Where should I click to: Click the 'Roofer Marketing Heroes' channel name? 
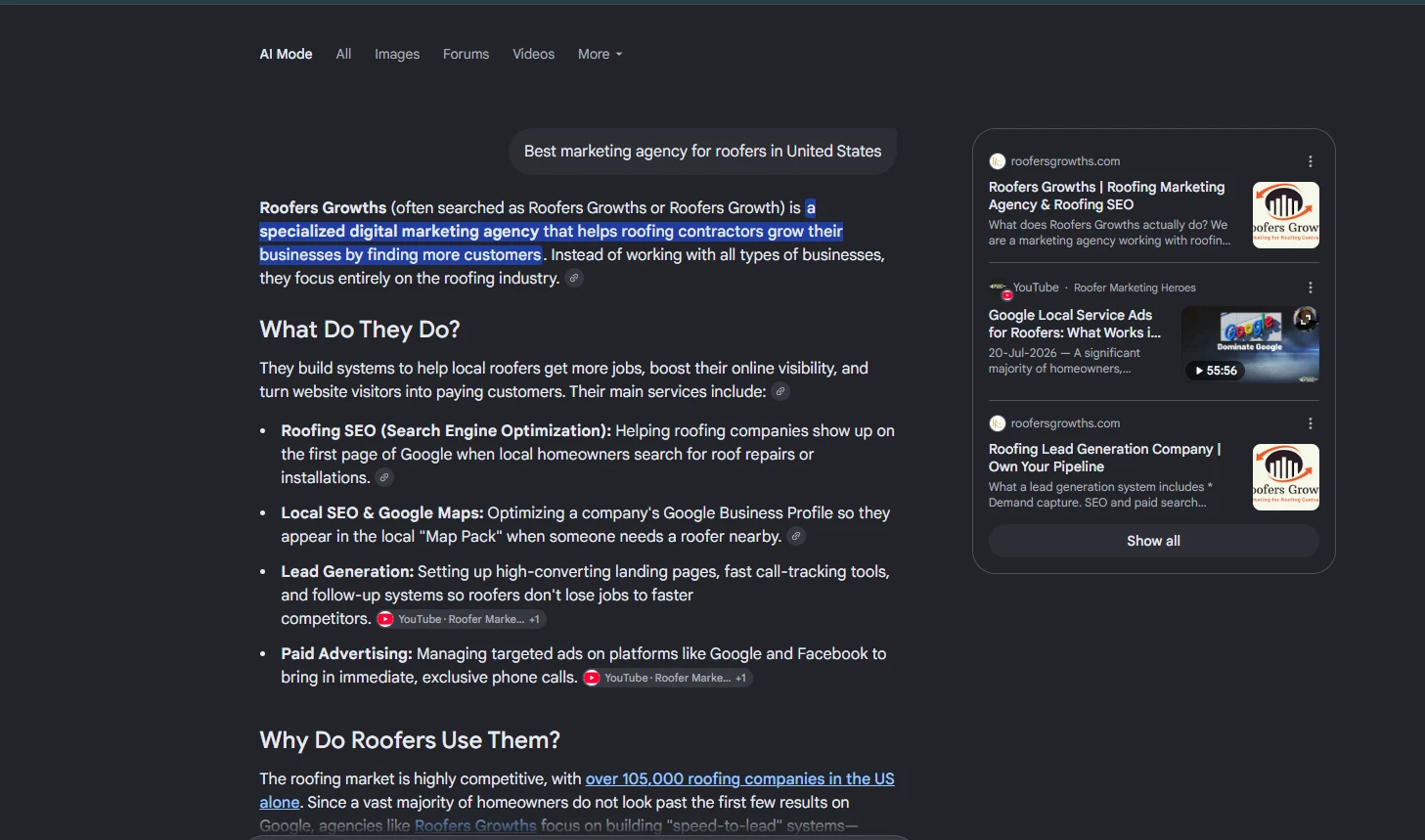pos(1135,287)
